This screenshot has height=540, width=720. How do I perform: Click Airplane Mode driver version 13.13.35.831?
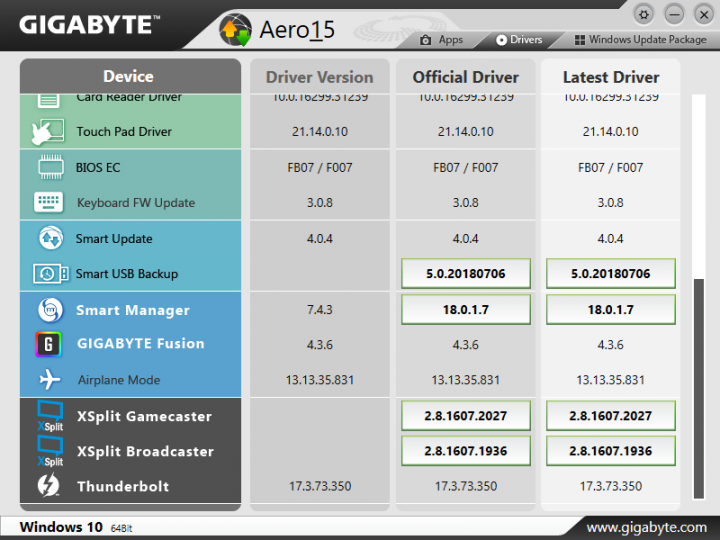[x=320, y=380]
